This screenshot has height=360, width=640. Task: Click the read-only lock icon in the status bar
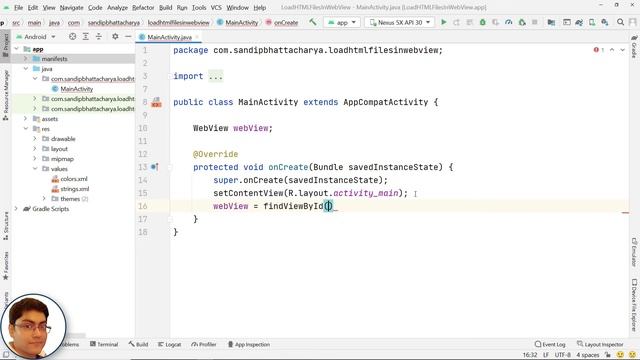607,355
